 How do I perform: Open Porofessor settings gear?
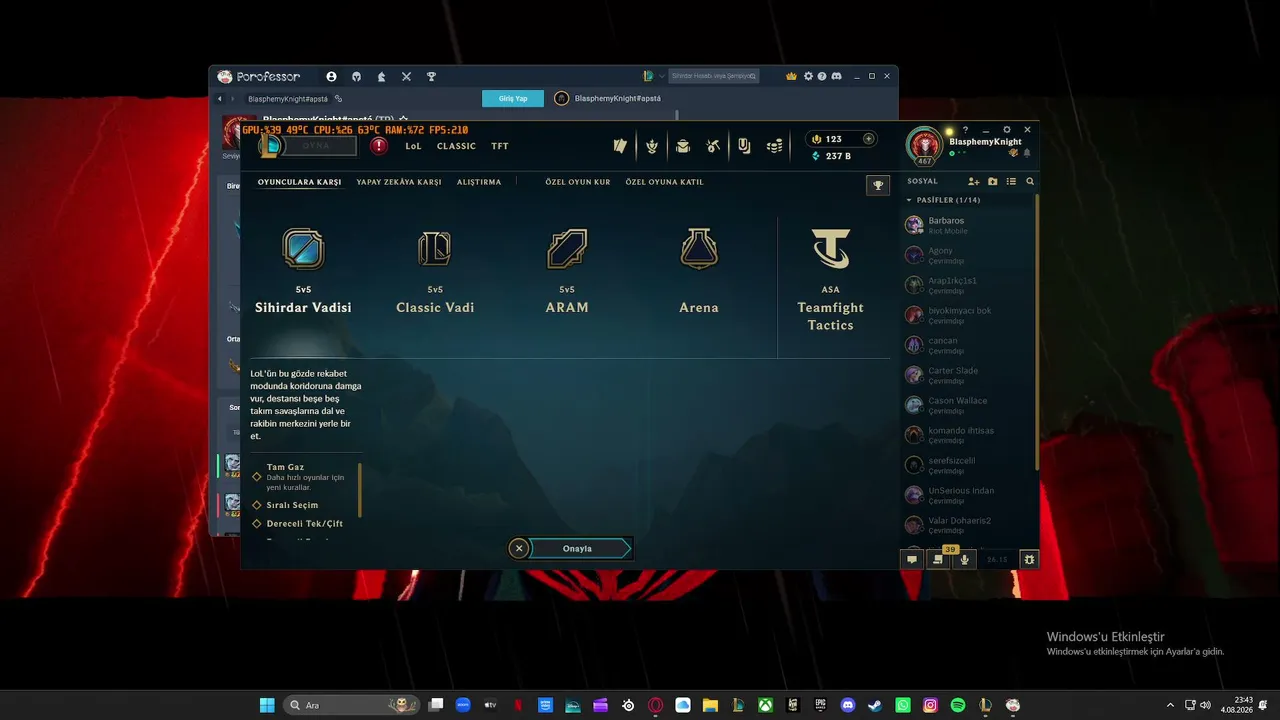808,76
